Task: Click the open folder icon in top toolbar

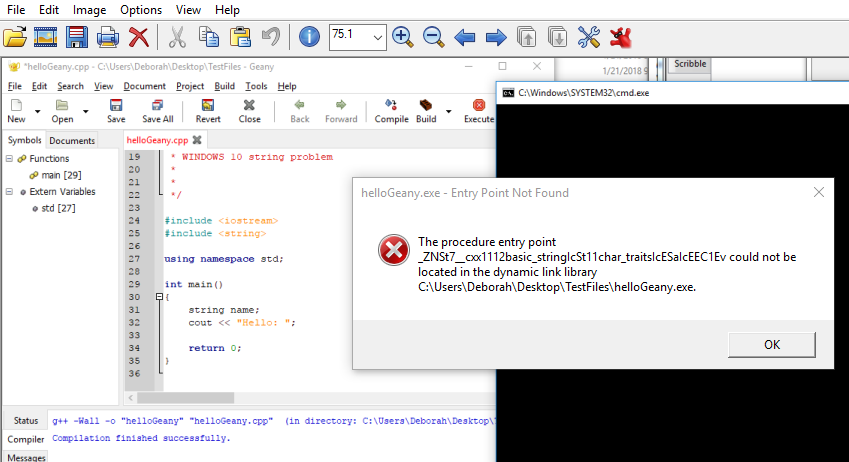Action: [x=14, y=37]
